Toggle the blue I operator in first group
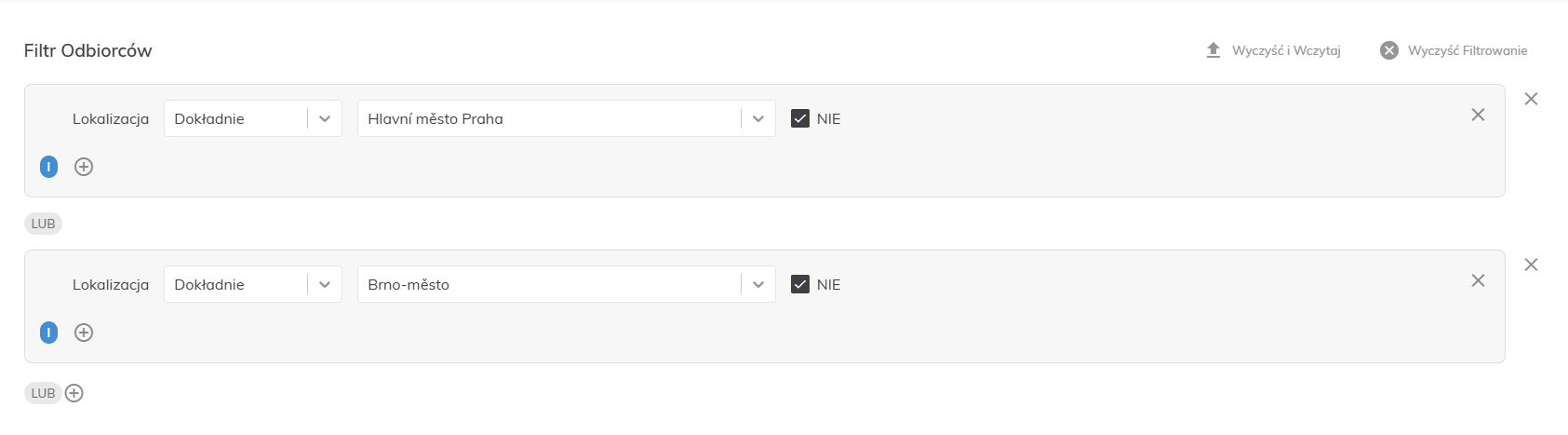The image size is (1568, 435). [48, 167]
